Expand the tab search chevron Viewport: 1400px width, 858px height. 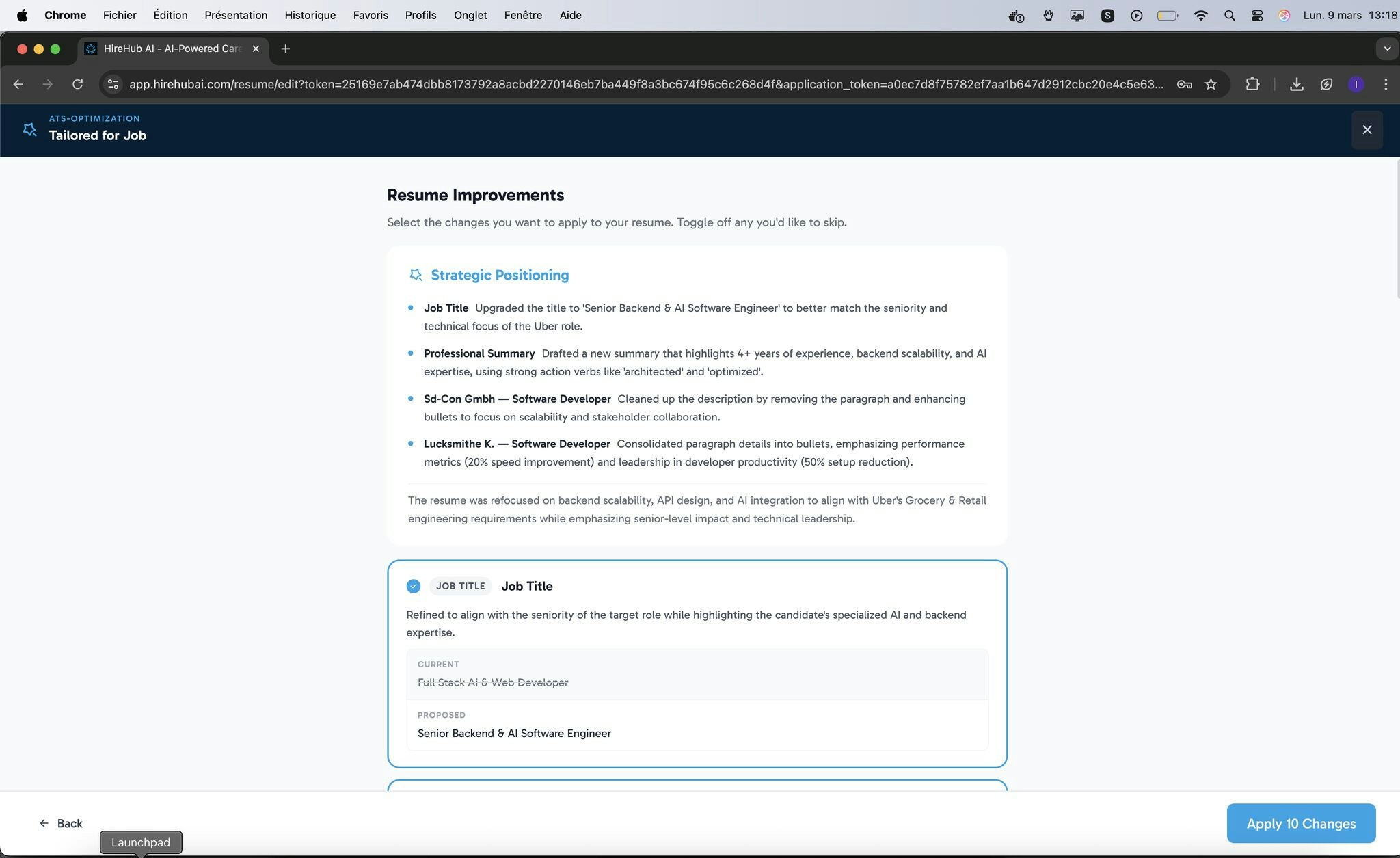1386,49
